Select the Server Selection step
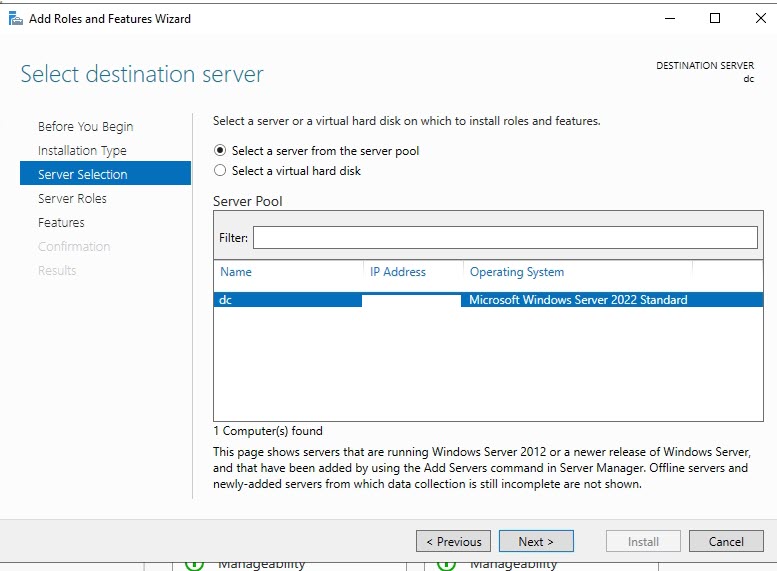This screenshot has height=571, width=777. click(83, 175)
